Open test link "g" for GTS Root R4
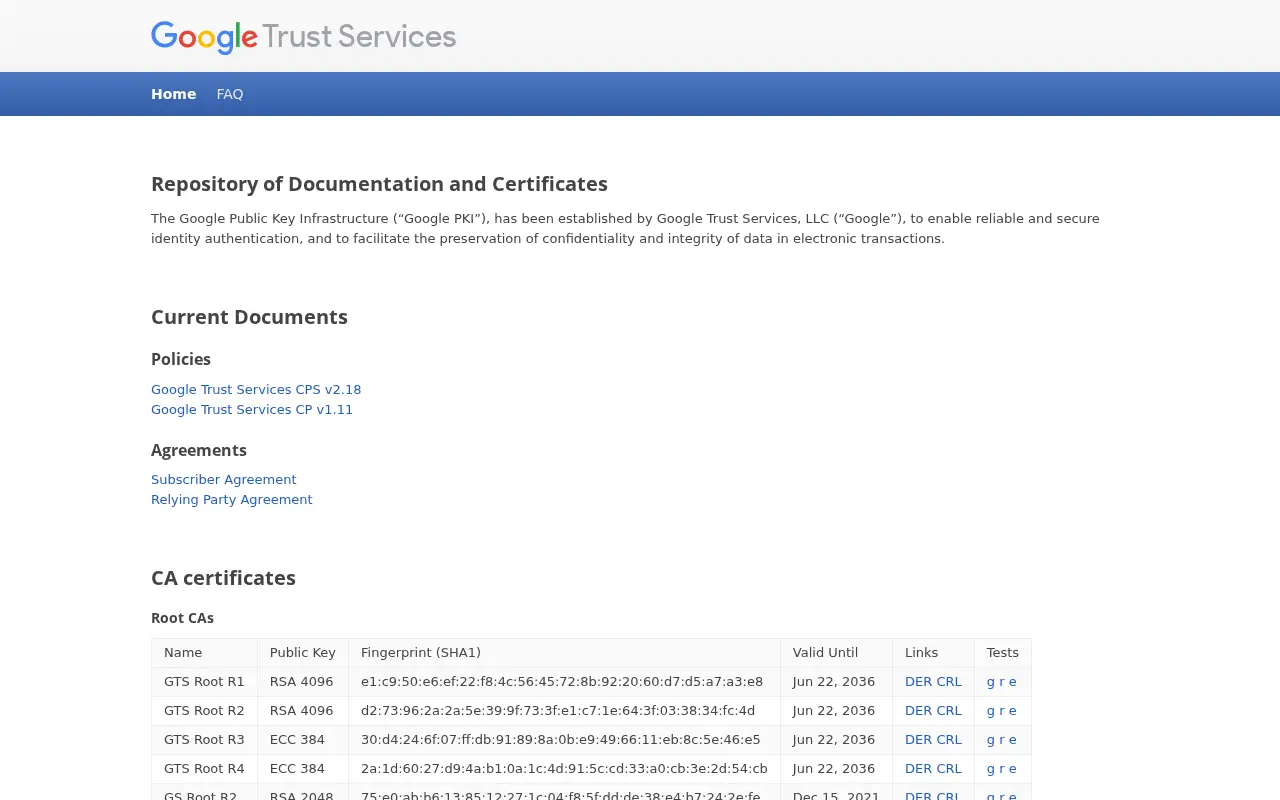This screenshot has height=800, width=1280. (991, 769)
